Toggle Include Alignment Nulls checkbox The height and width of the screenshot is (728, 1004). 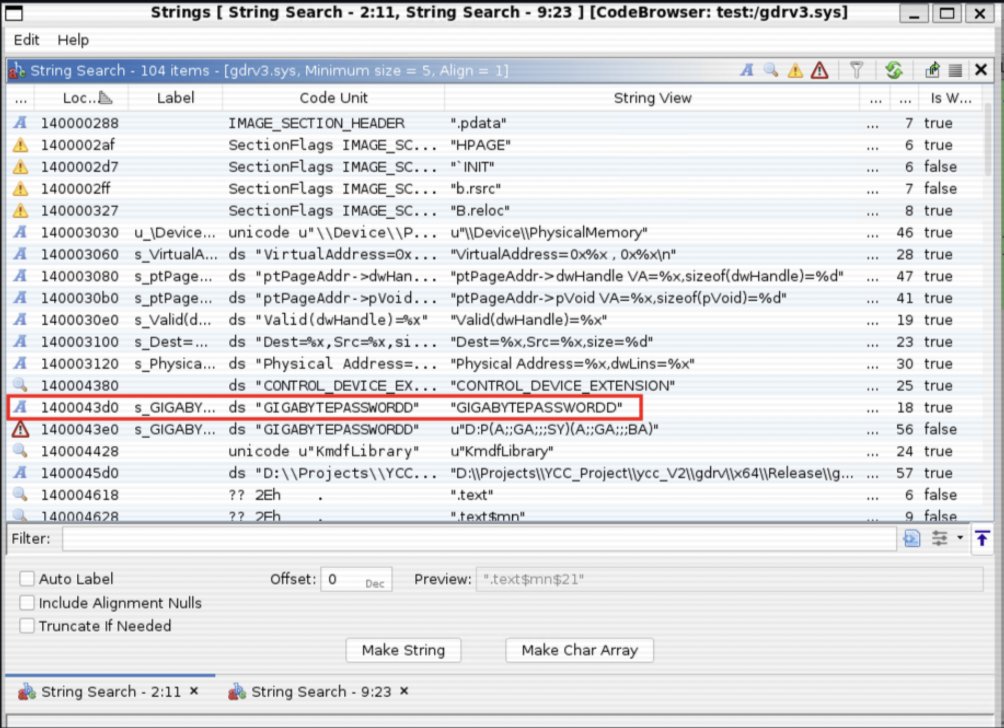pos(27,603)
